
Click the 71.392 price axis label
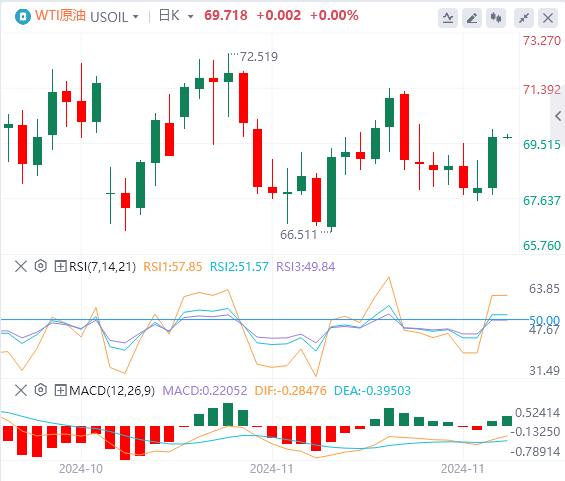[542, 90]
